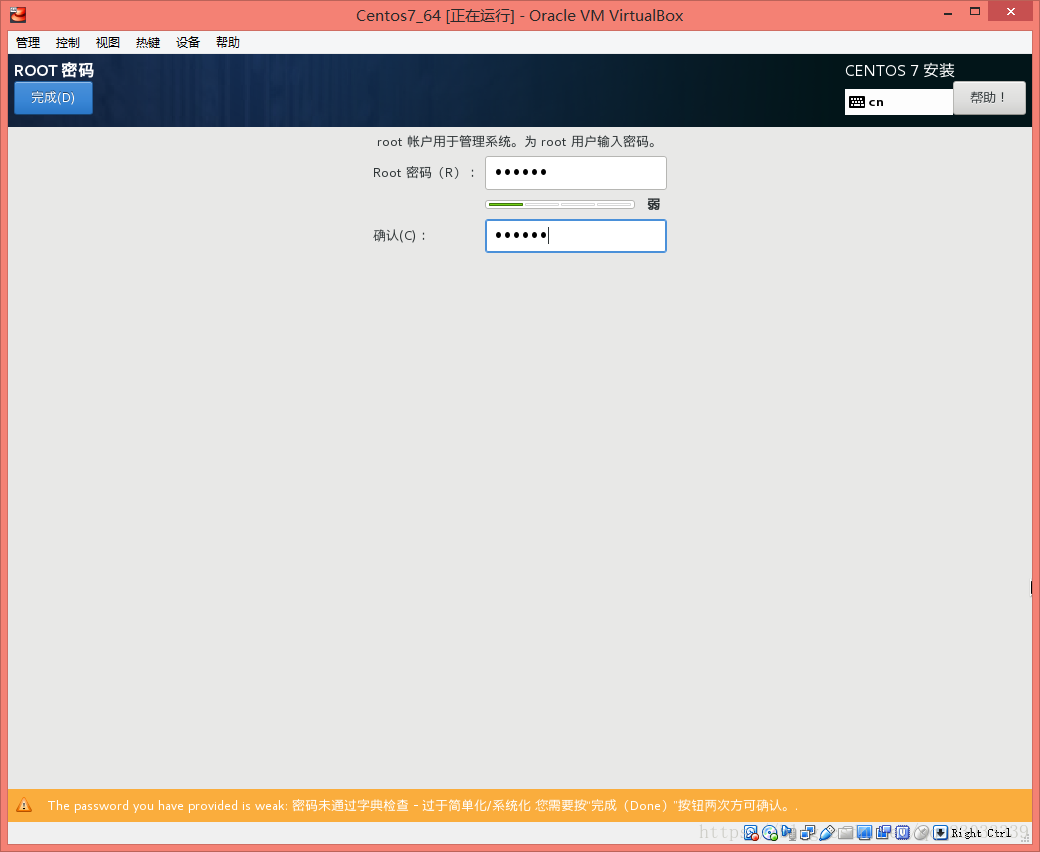The width and height of the screenshot is (1040, 852).
Task: Click the 帮助! help button
Action: point(989,97)
